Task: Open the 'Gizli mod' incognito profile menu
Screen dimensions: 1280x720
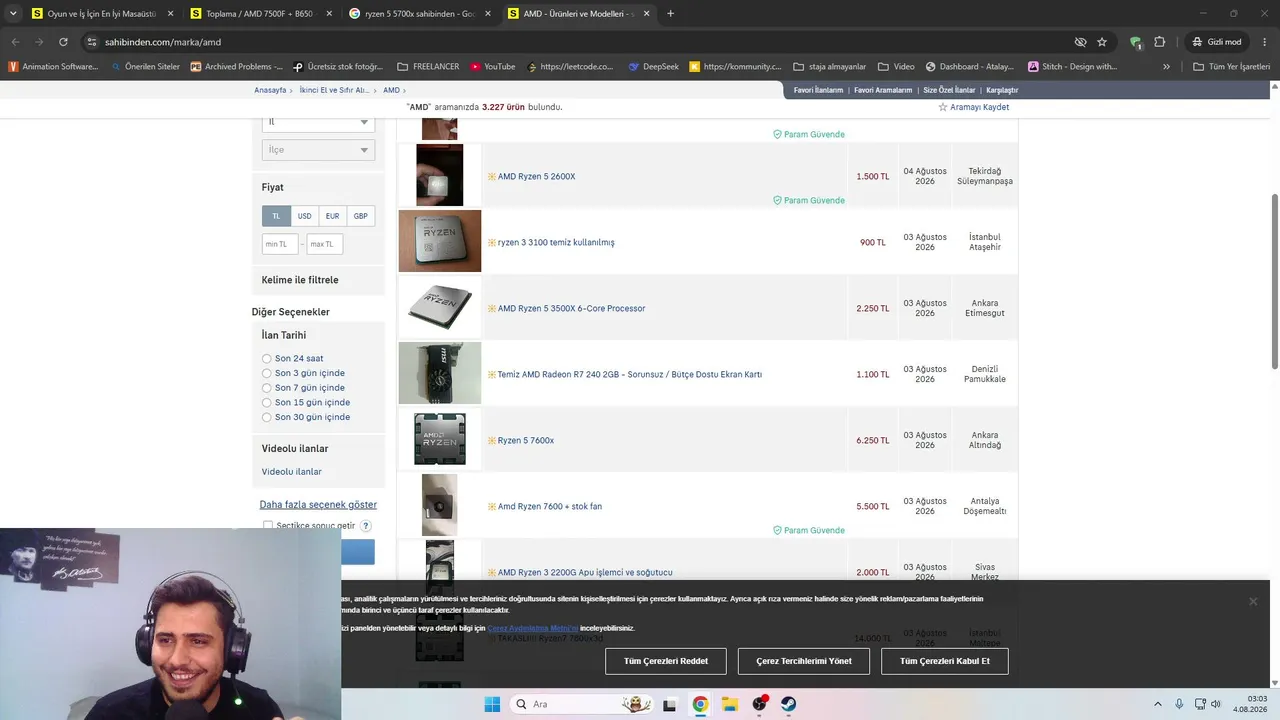Action: pyautogui.click(x=1217, y=42)
